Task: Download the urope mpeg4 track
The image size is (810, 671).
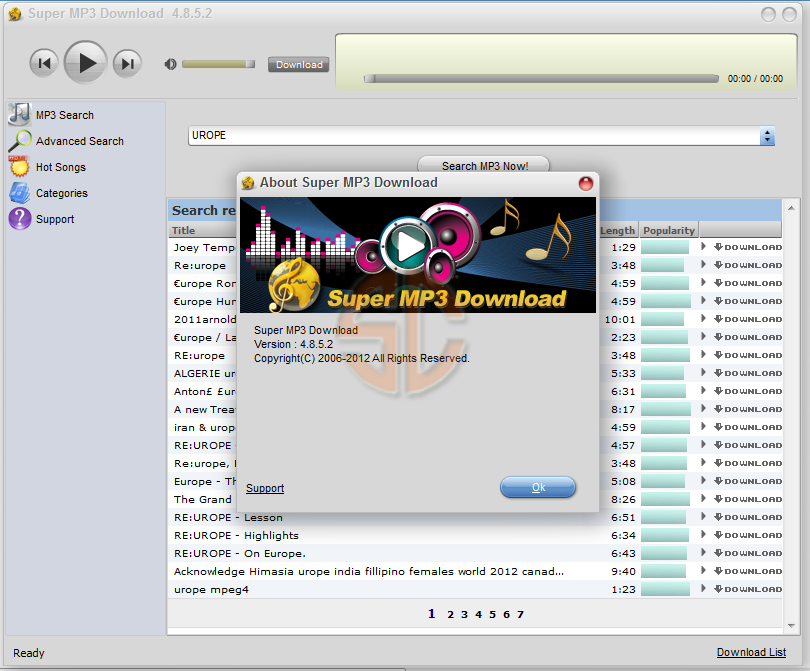Action: tap(748, 589)
